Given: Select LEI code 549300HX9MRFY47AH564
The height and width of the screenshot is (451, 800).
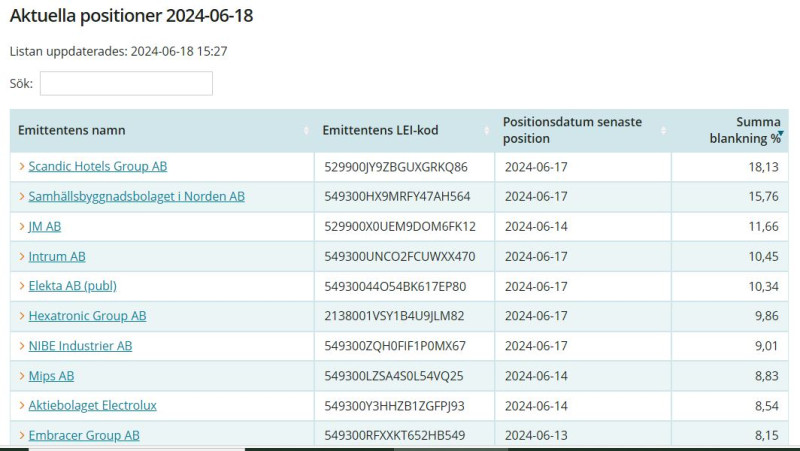Looking at the screenshot, I should [x=397, y=196].
